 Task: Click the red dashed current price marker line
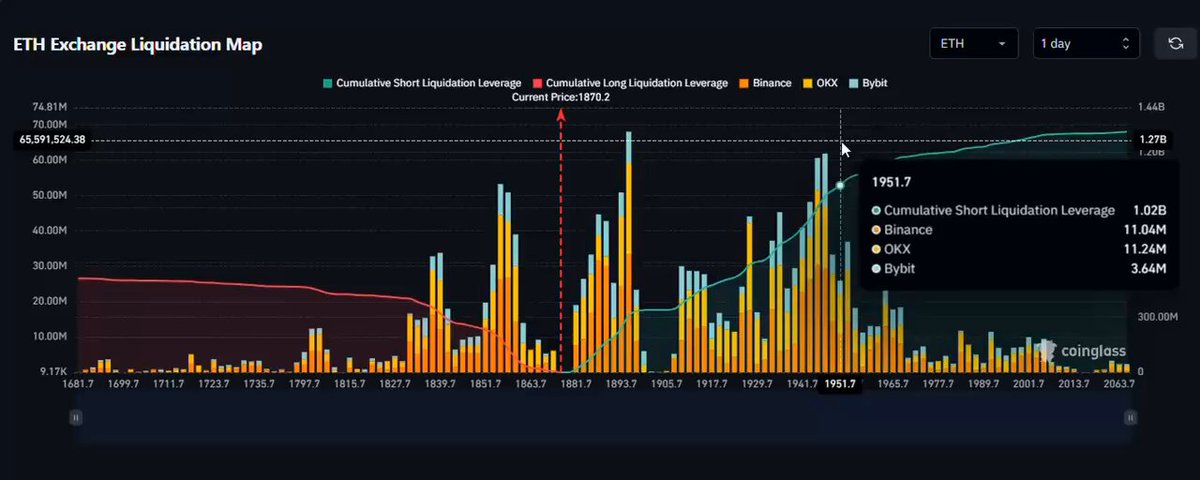pos(561,240)
